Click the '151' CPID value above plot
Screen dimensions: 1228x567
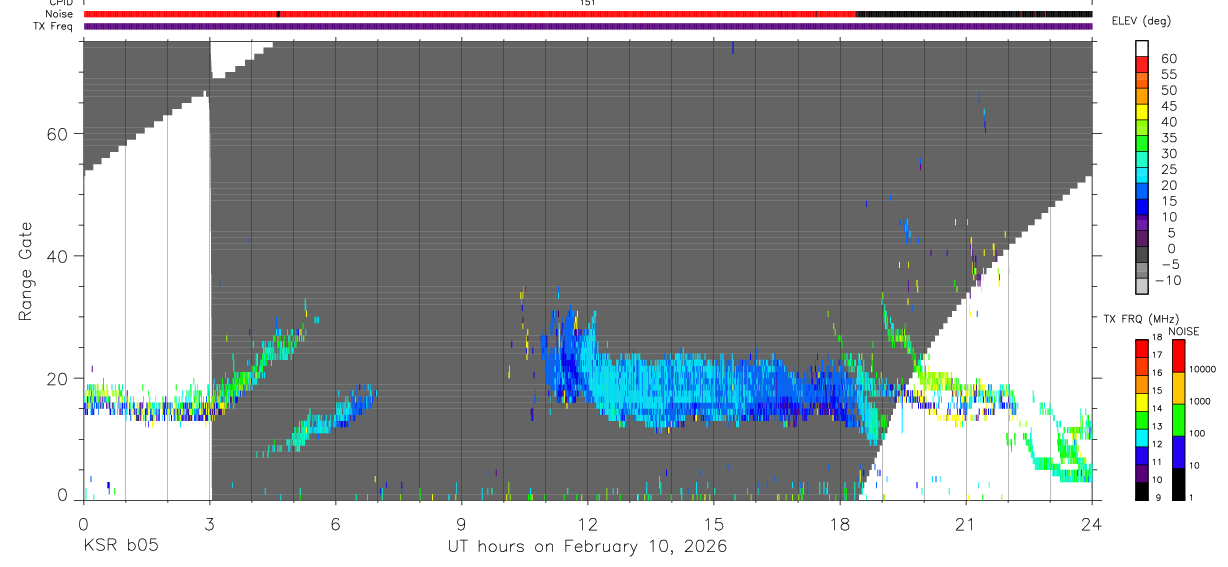pyautogui.click(x=588, y=3)
